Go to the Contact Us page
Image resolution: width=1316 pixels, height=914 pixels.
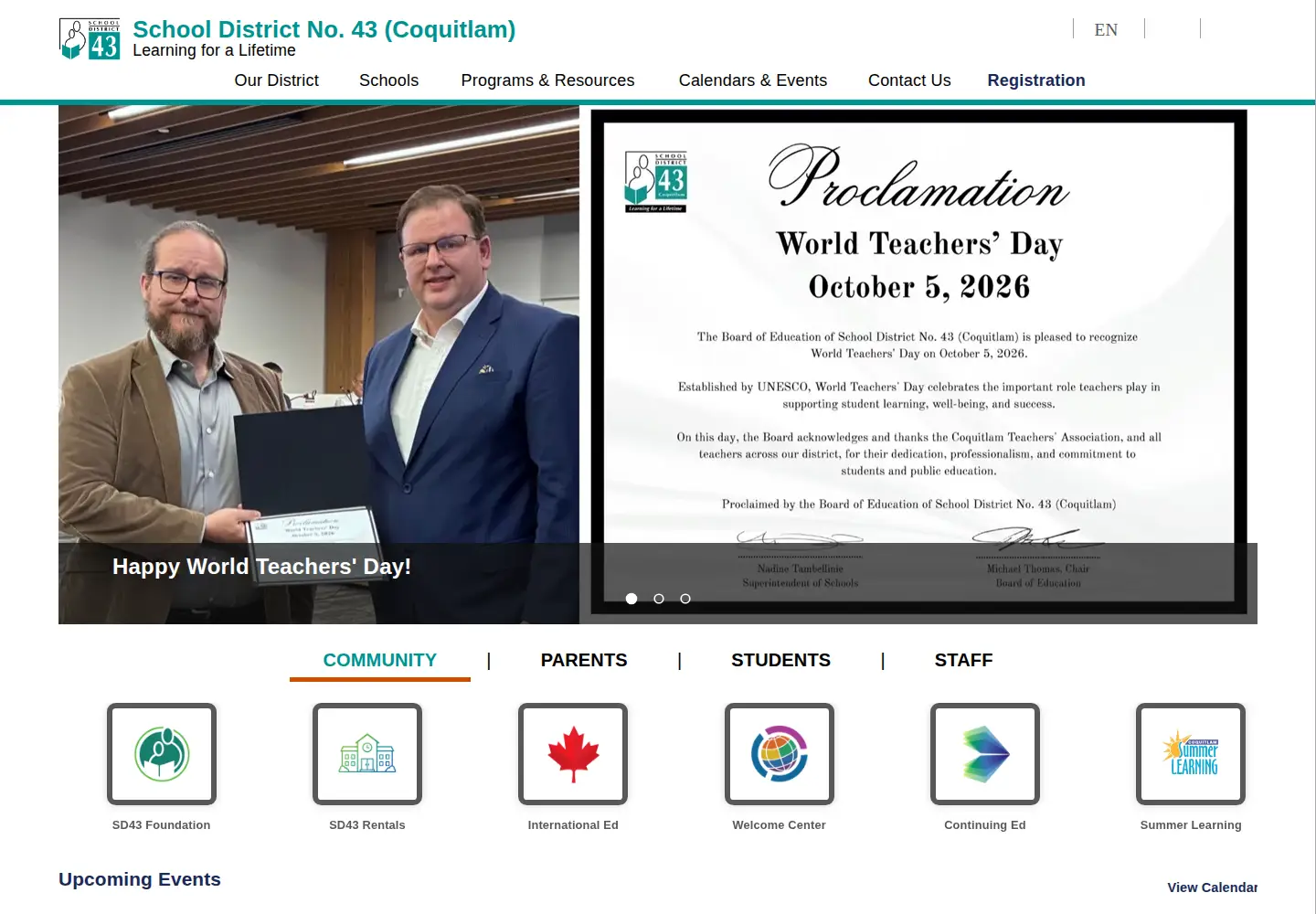pos(909,80)
